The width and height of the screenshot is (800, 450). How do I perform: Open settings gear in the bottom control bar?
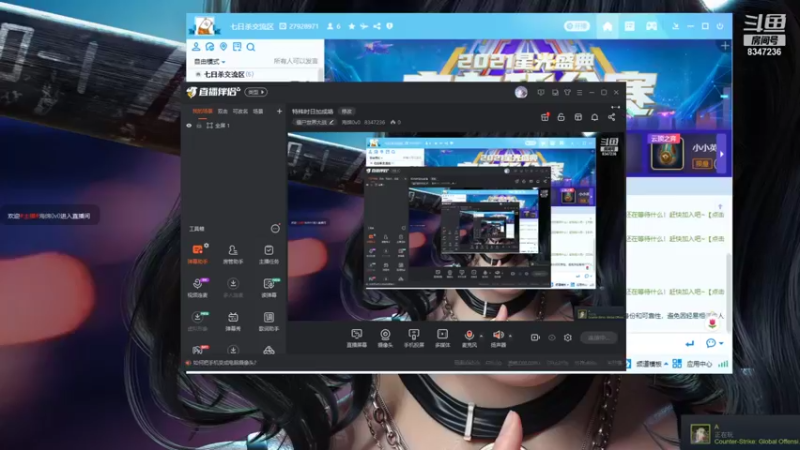[567, 337]
